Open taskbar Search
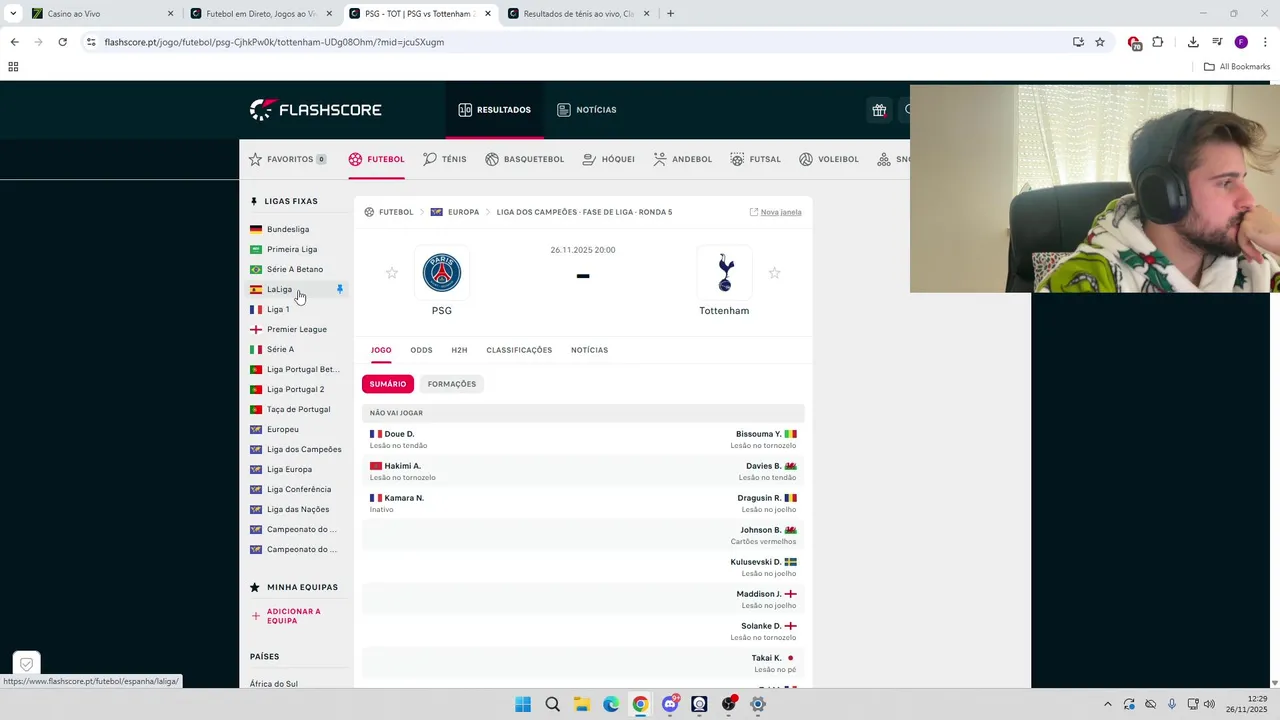 pyautogui.click(x=552, y=704)
